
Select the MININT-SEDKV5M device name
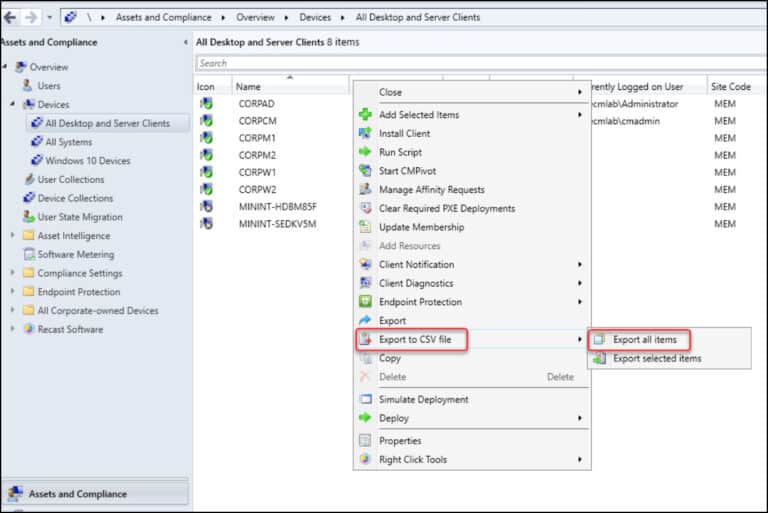click(x=277, y=223)
